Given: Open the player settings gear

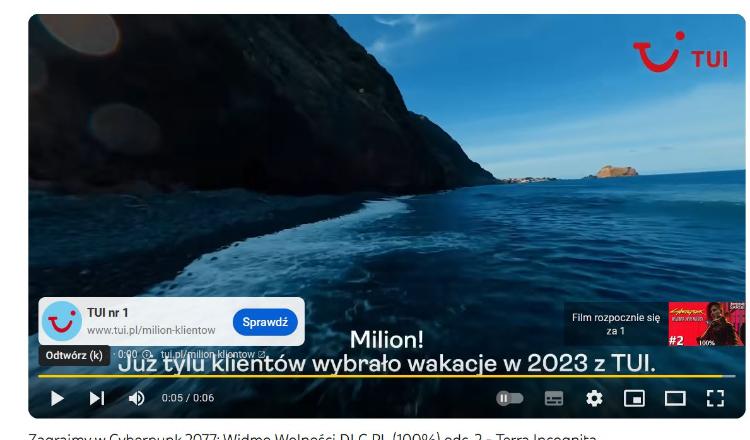Looking at the screenshot, I should point(594,398).
